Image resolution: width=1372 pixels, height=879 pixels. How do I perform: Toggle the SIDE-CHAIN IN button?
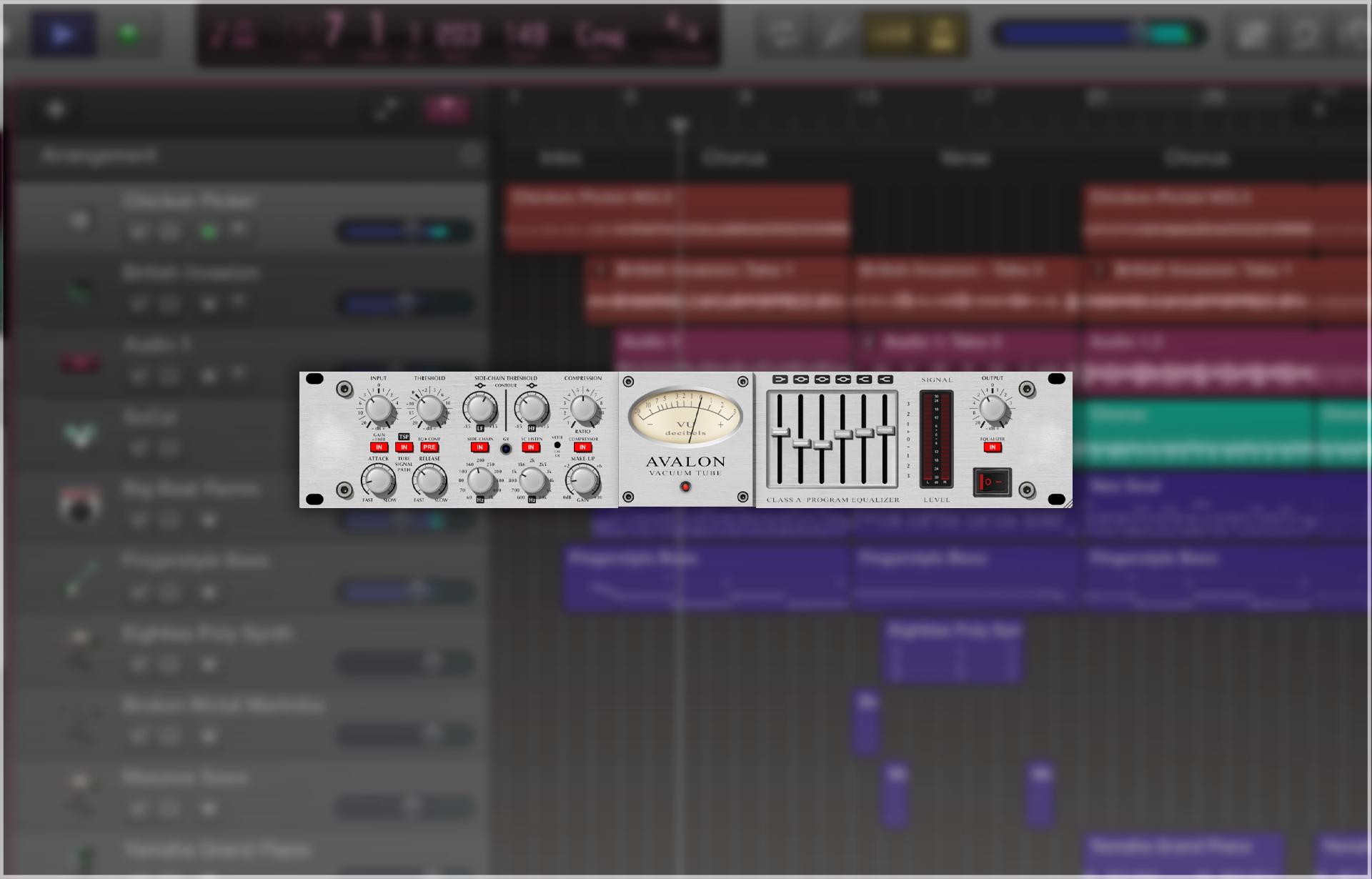click(480, 447)
